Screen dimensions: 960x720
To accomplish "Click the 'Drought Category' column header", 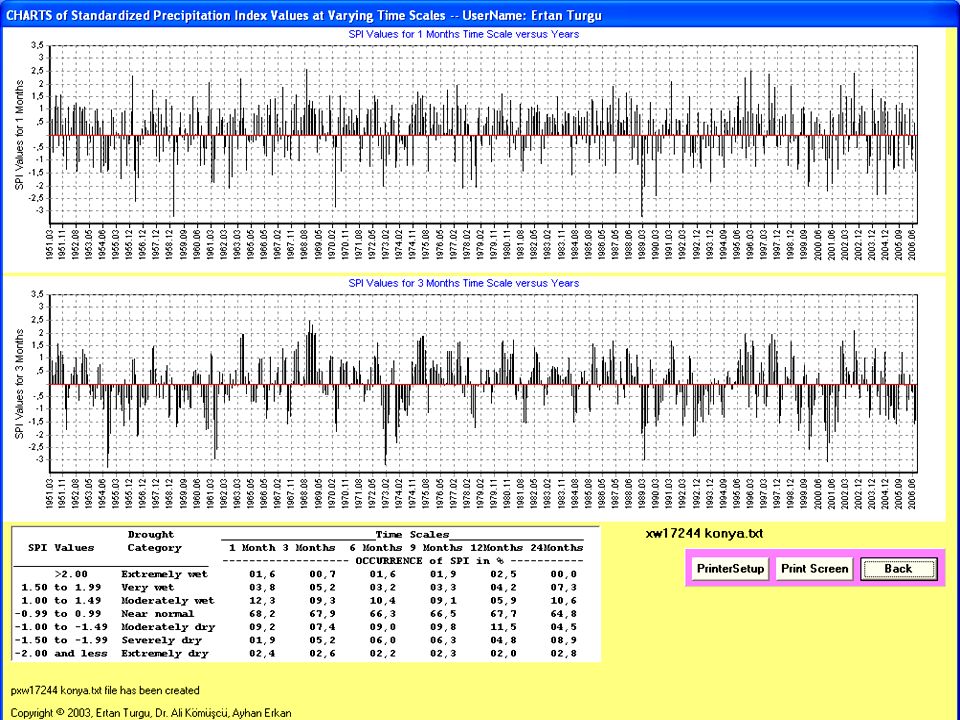I will [154, 541].
